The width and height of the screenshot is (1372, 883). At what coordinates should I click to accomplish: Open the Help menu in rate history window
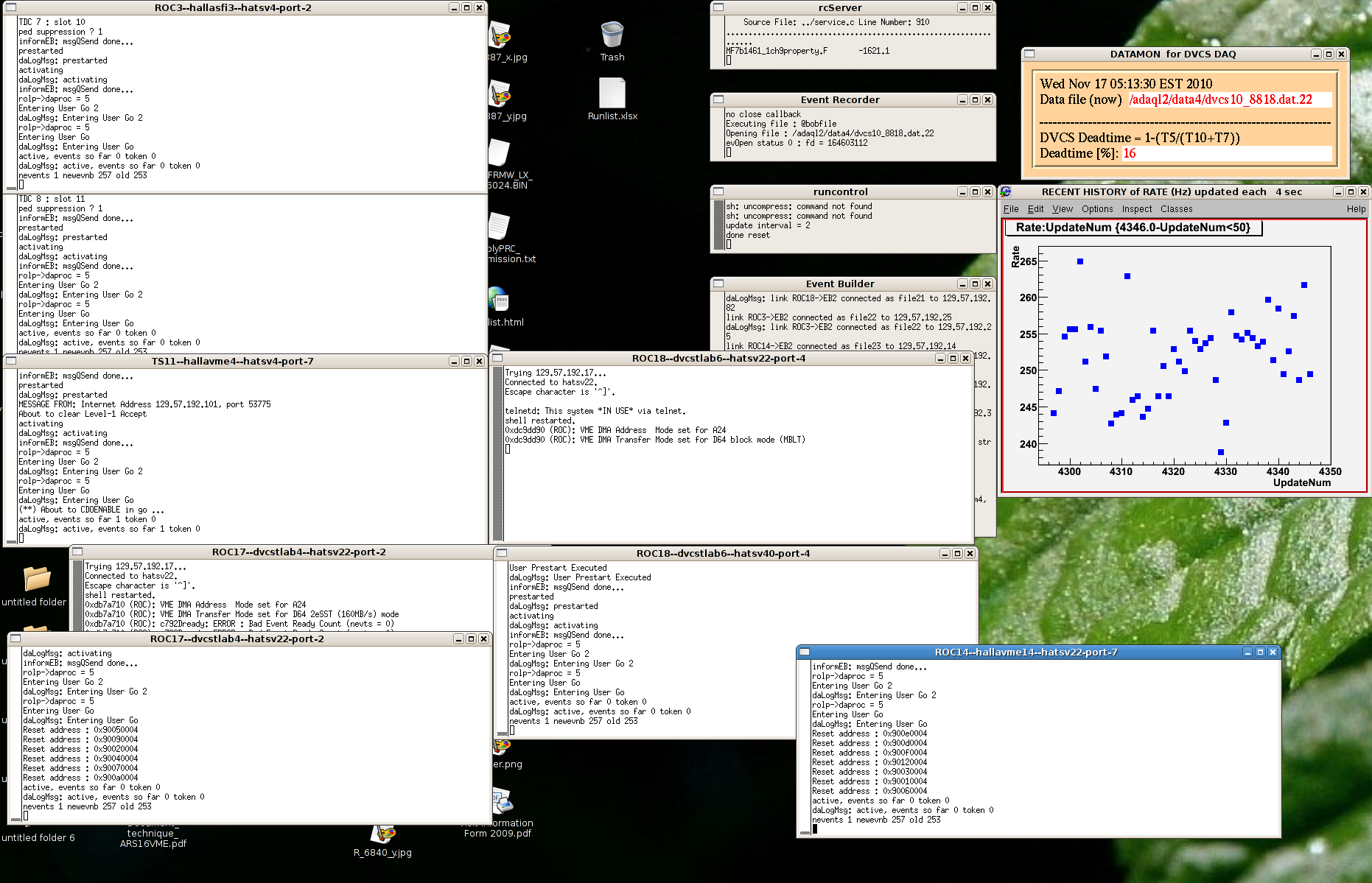(x=1356, y=209)
